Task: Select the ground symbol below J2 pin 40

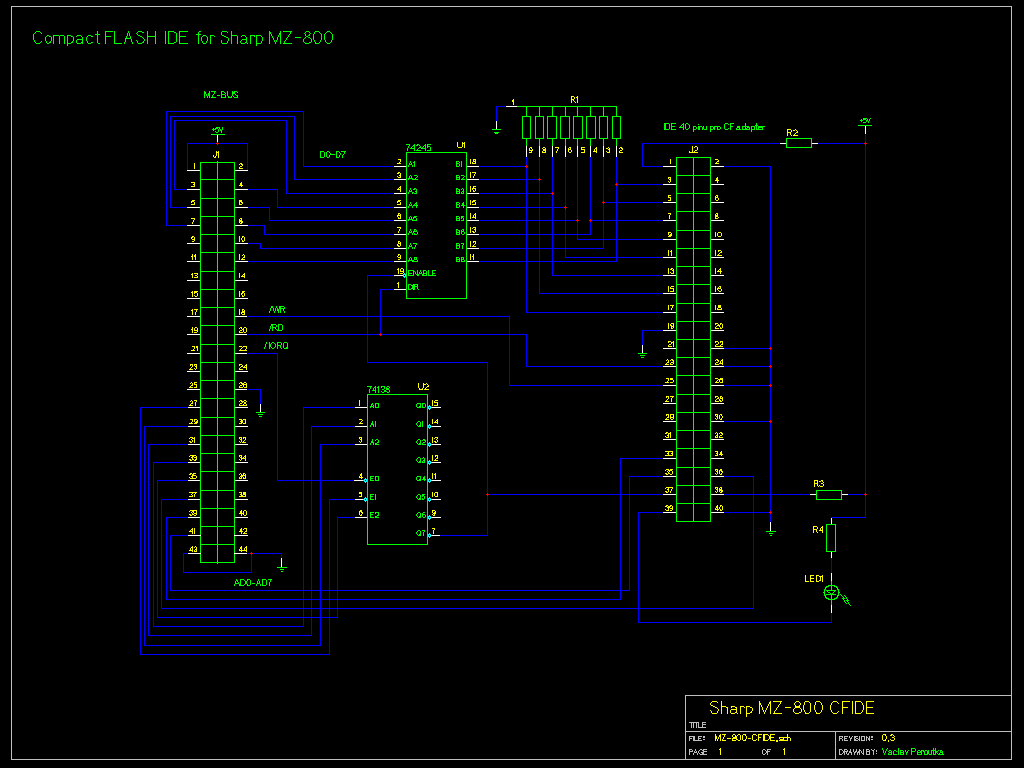Action: pos(771,531)
